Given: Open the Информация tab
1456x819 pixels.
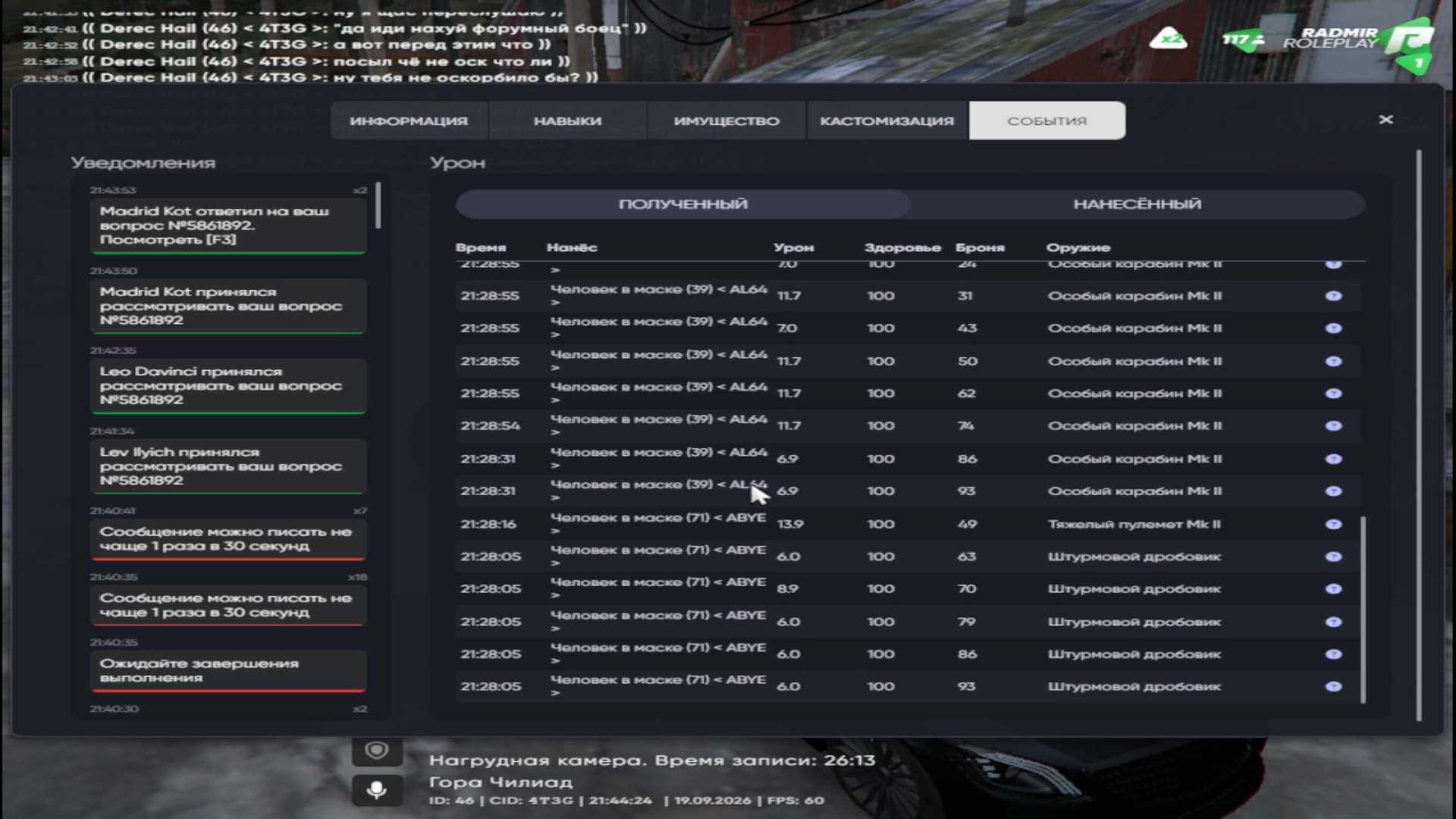Looking at the screenshot, I should [x=409, y=121].
